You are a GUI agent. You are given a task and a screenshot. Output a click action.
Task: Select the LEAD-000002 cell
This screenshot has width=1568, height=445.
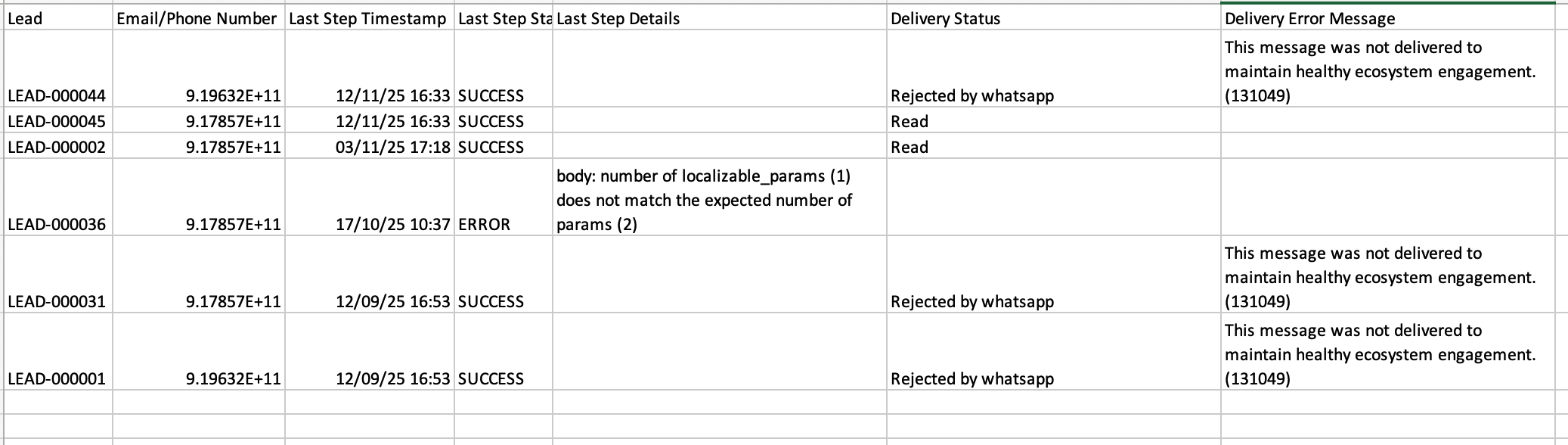click(57, 147)
